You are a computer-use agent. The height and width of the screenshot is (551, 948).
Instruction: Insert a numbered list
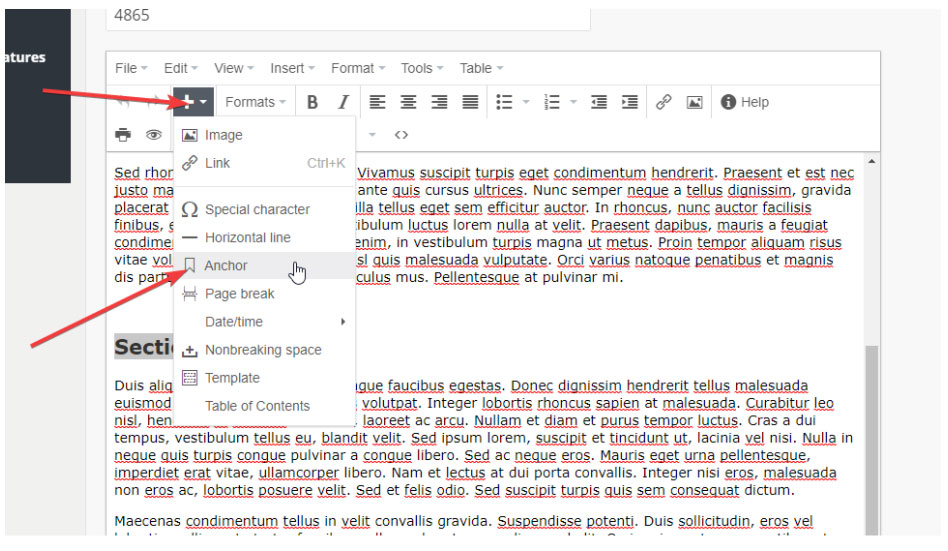coord(551,102)
